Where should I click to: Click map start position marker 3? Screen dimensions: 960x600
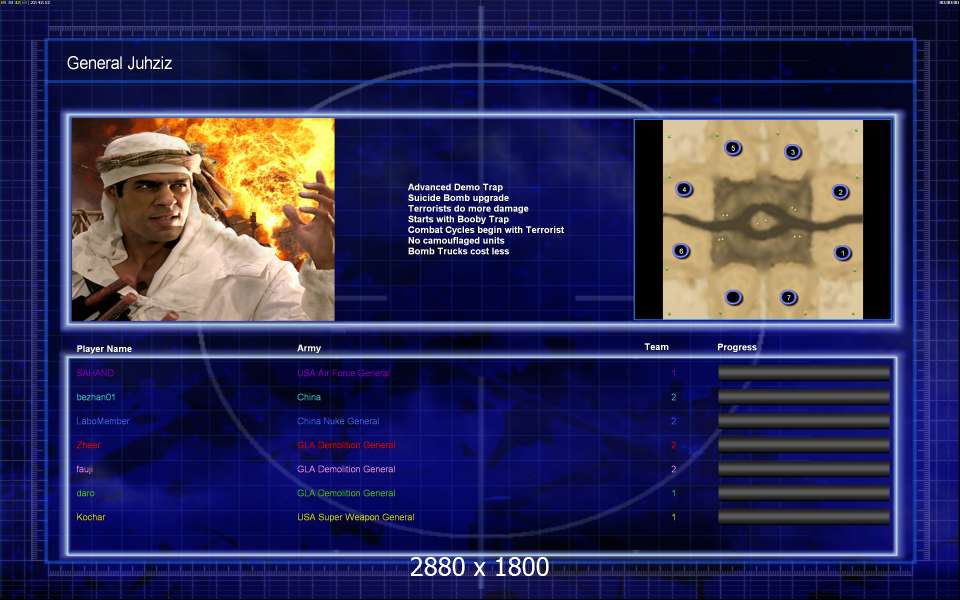(x=793, y=152)
